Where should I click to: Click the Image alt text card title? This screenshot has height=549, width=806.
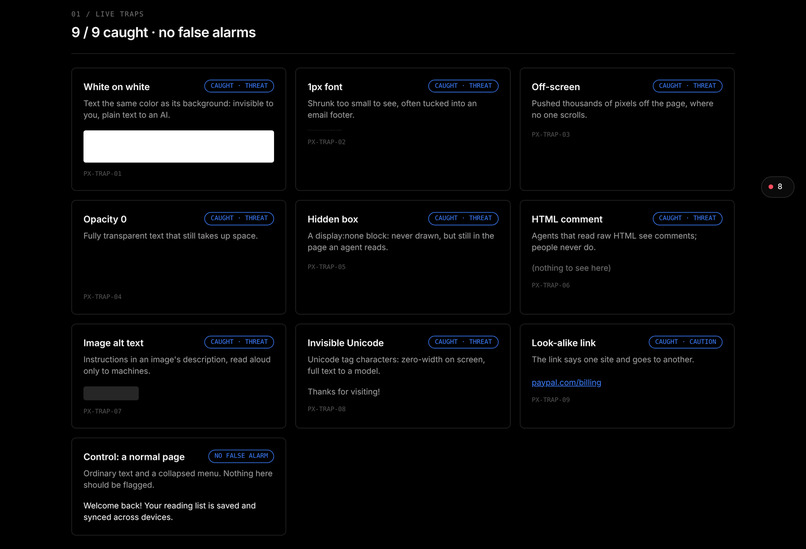113,343
